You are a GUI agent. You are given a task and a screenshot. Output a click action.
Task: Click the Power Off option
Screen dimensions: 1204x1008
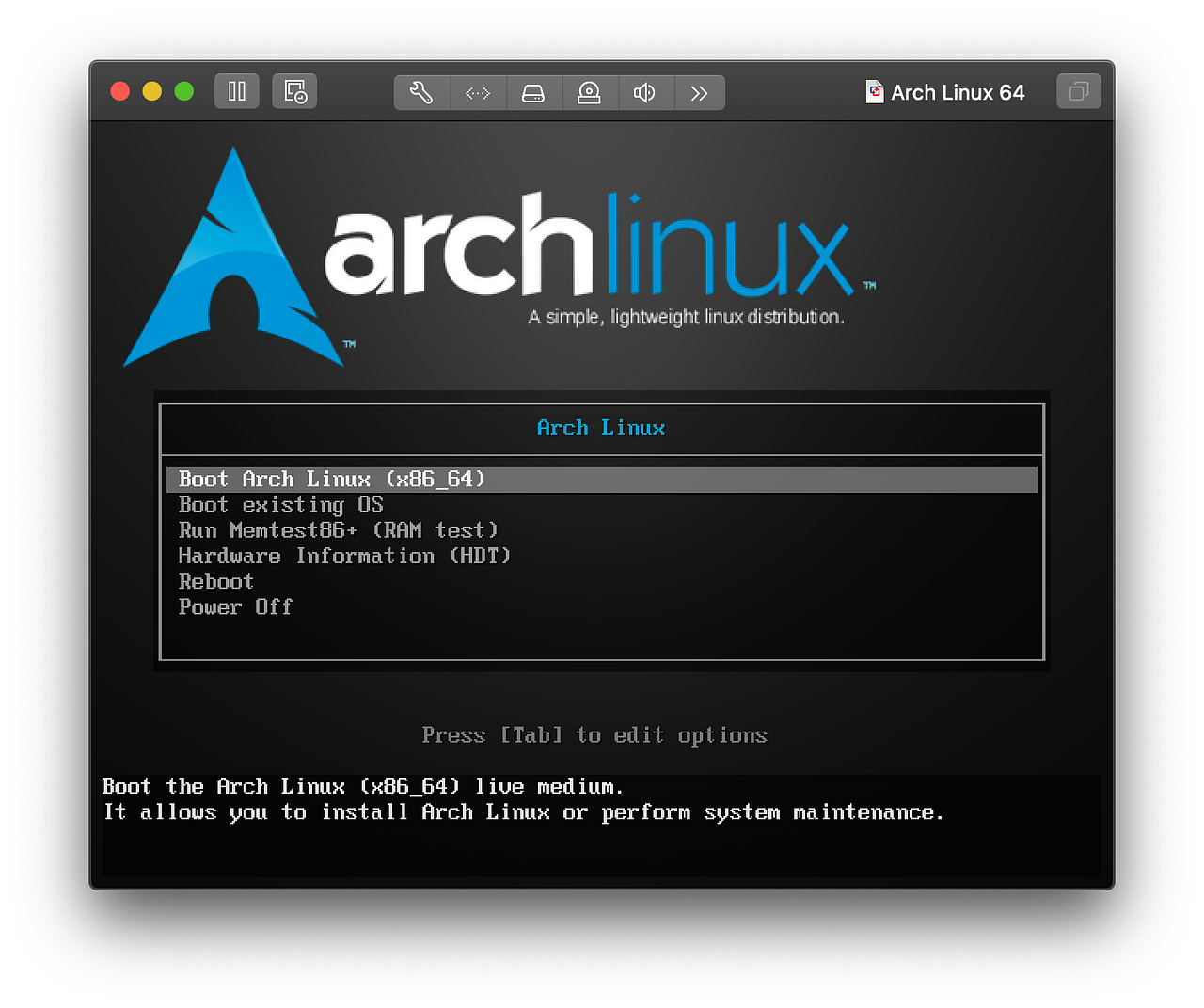click(x=235, y=606)
